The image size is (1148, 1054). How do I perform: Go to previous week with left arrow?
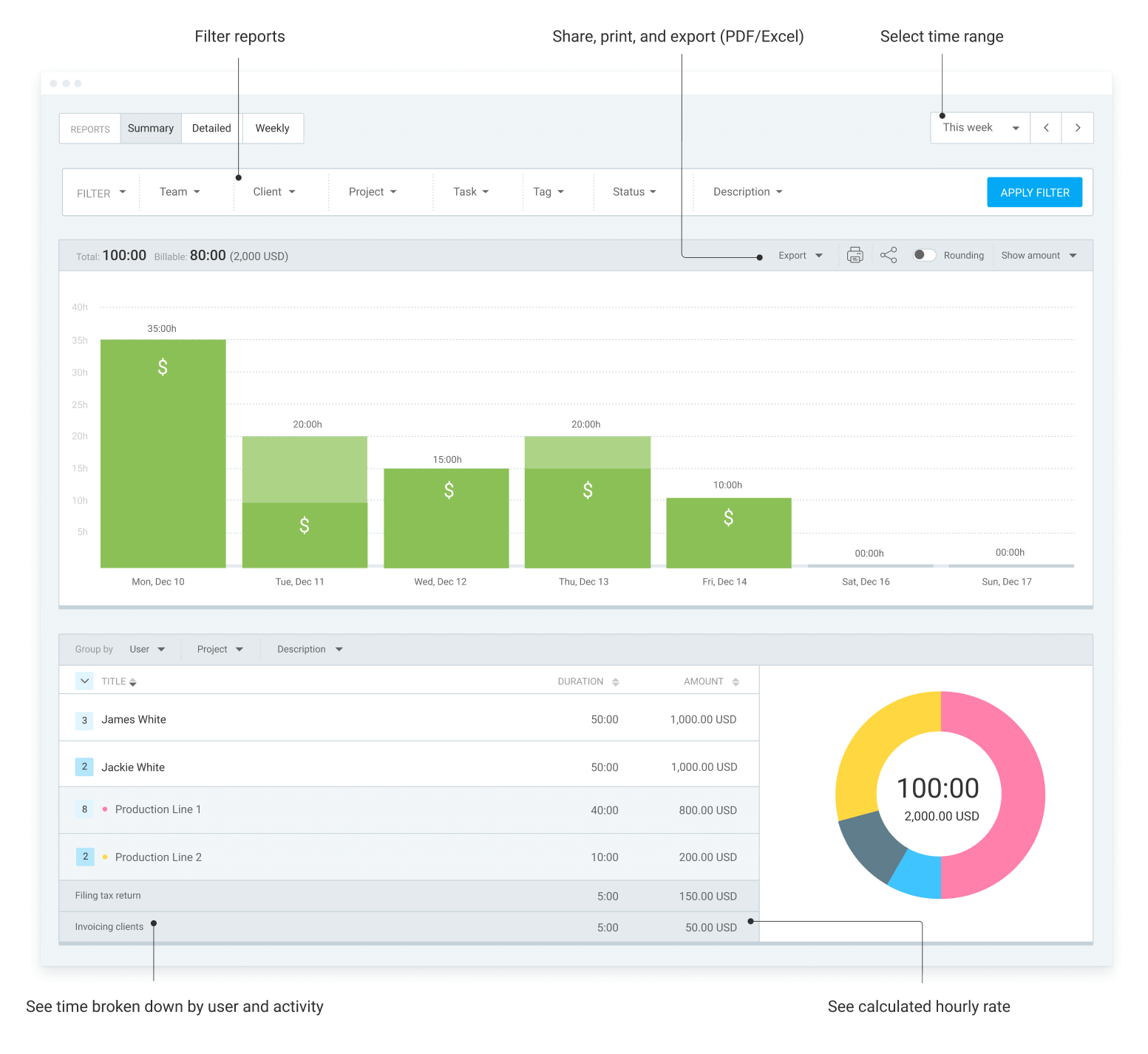coord(1046,128)
